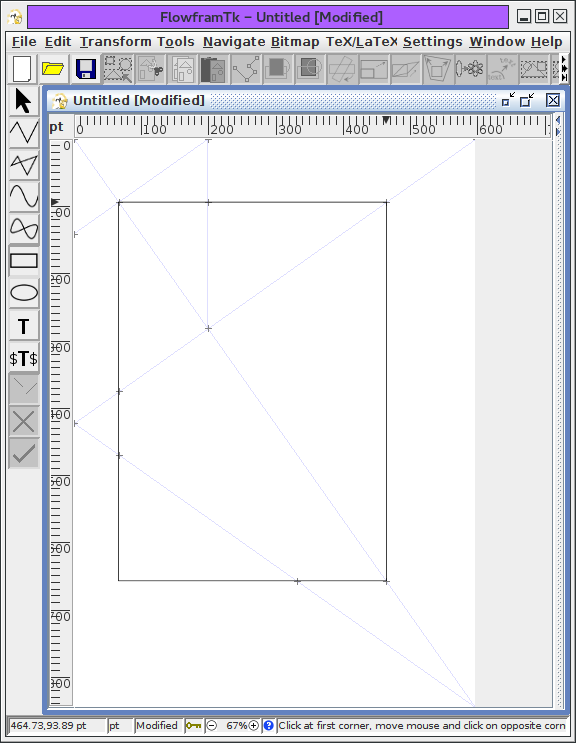Click the Shear toolbar icon

click(x=406, y=69)
